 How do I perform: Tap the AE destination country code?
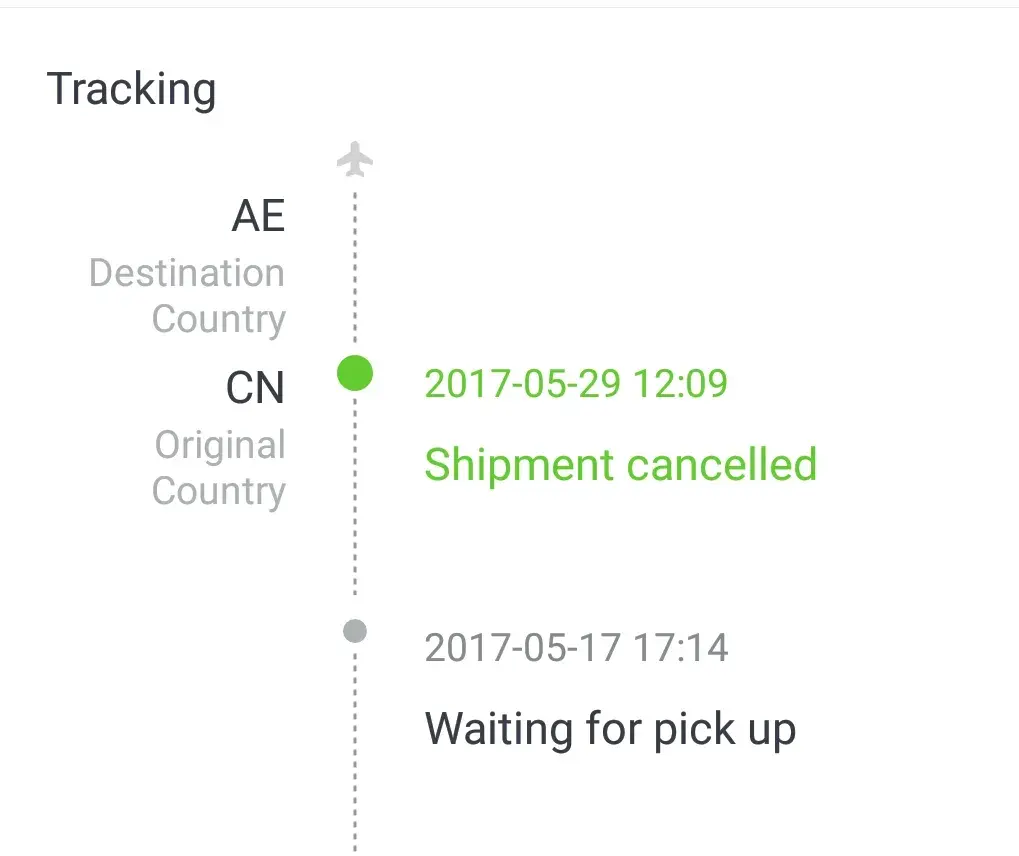tap(258, 216)
